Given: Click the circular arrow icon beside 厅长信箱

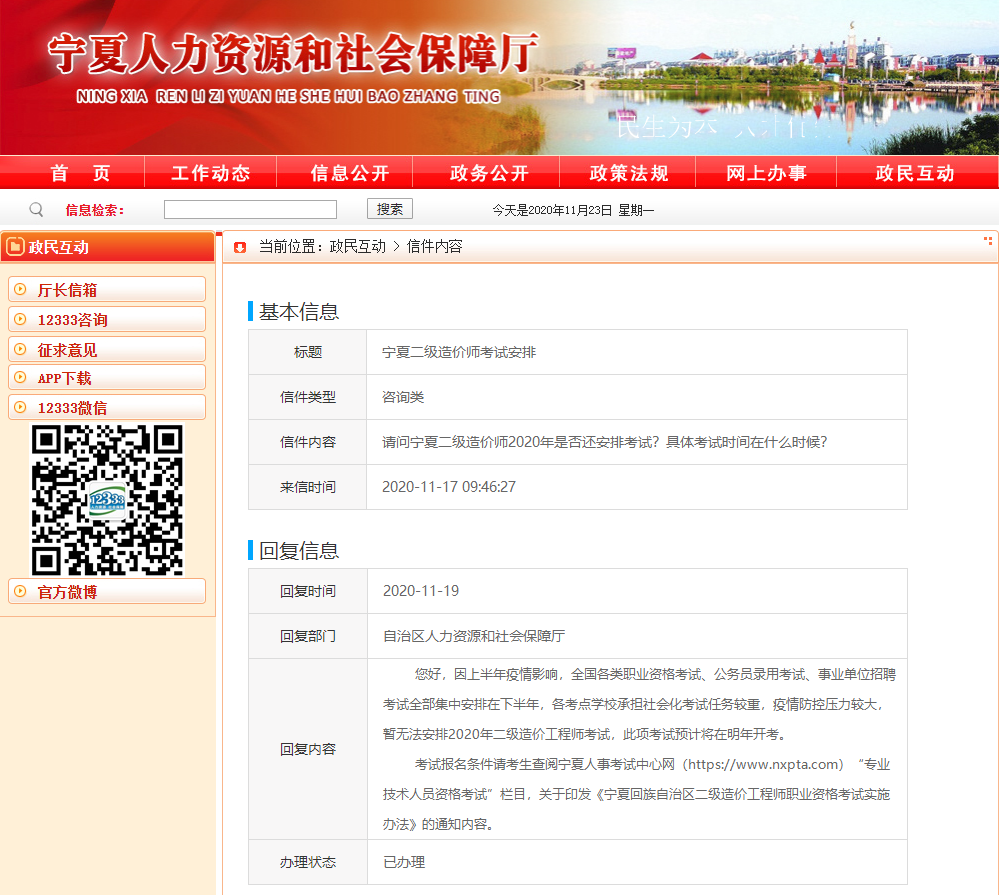Looking at the screenshot, I should [20, 290].
